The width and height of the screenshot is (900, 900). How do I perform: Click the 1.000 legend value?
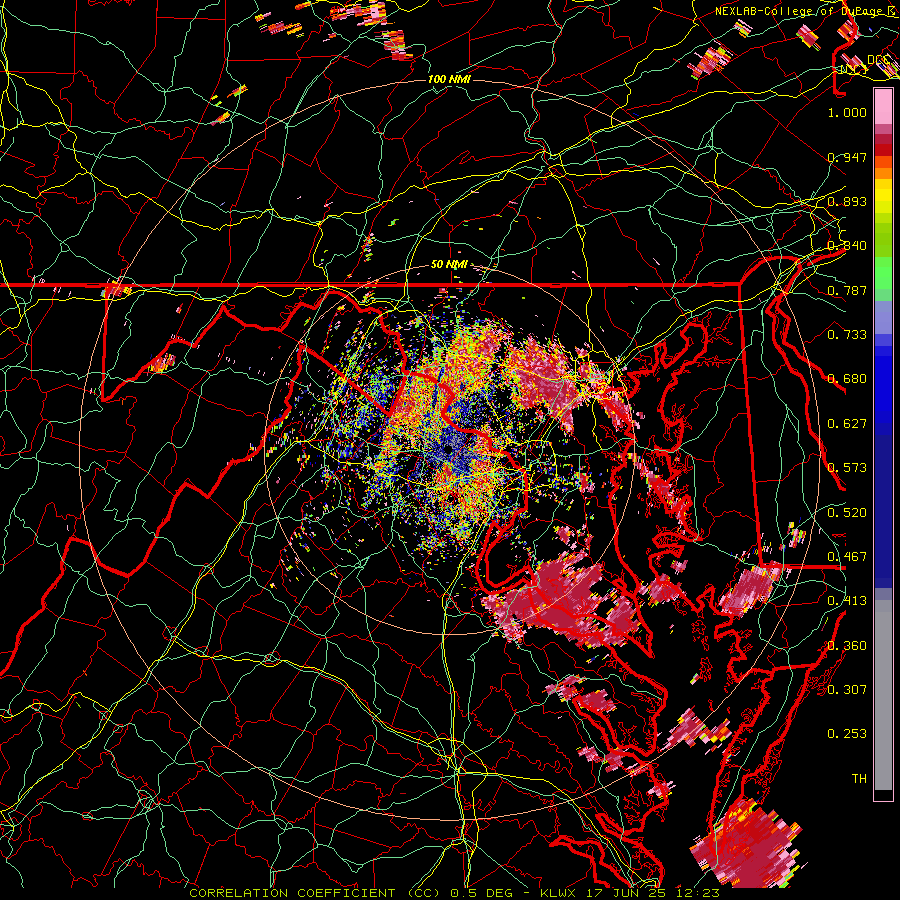[x=847, y=112]
